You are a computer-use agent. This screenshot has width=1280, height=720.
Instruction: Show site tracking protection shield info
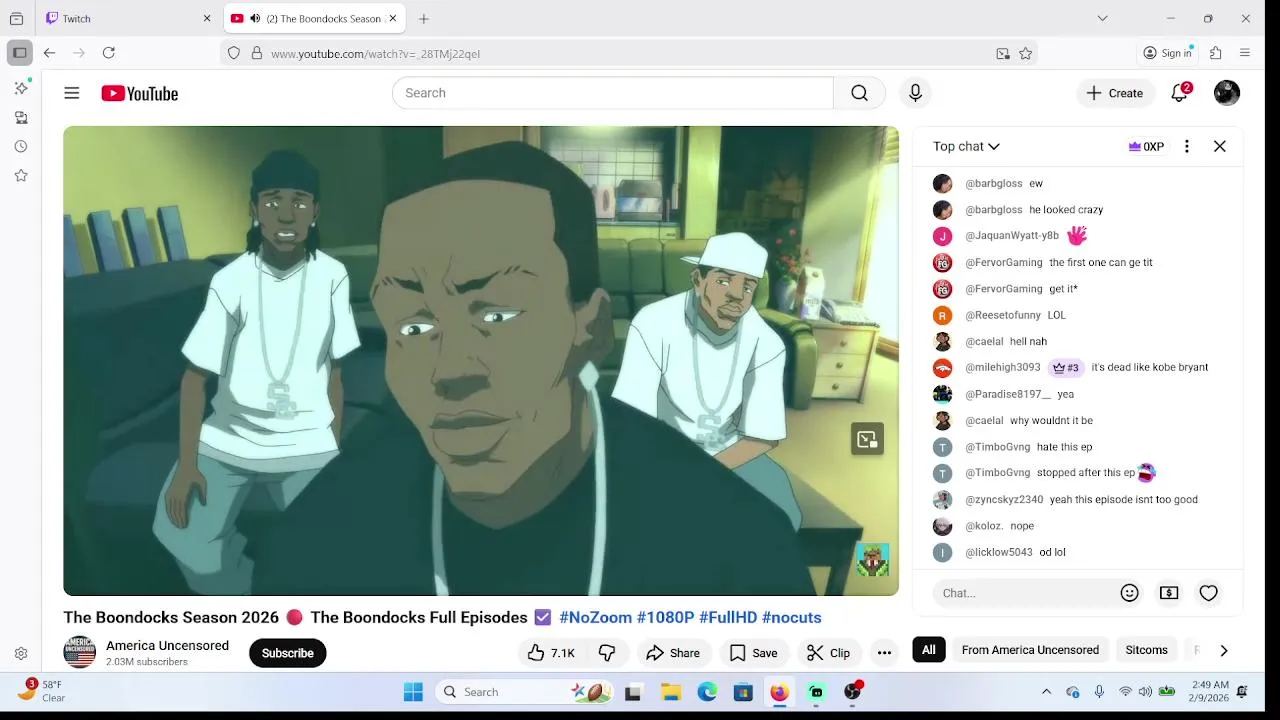(234, 53)
